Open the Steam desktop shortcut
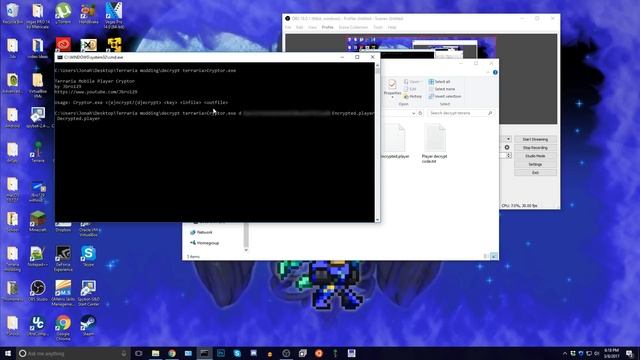 [89, 325]
